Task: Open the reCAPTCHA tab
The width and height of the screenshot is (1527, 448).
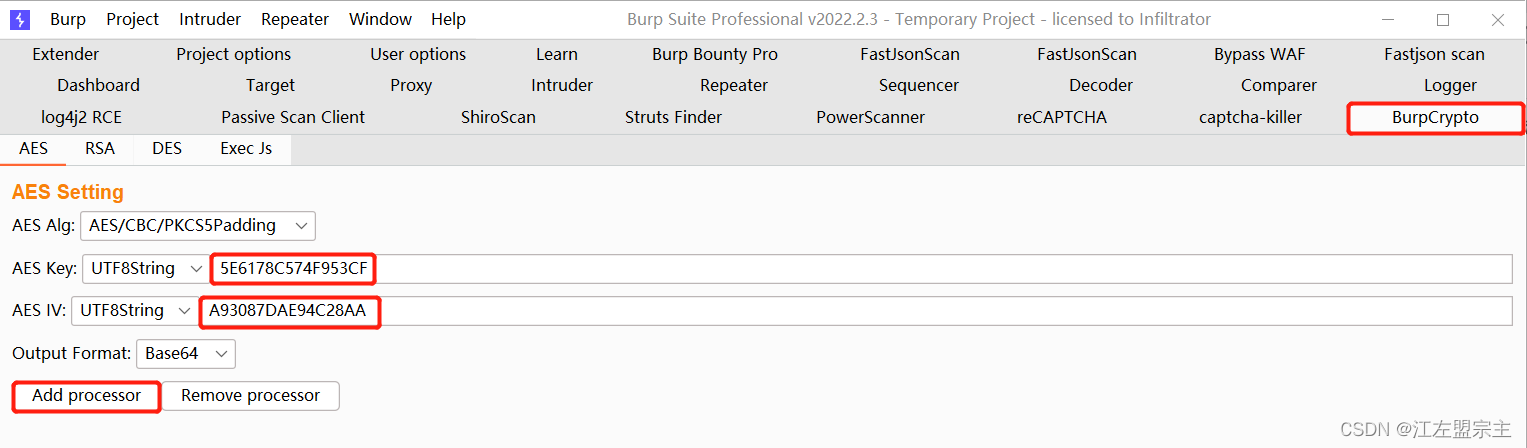Action: click(x=1062, y=118)
